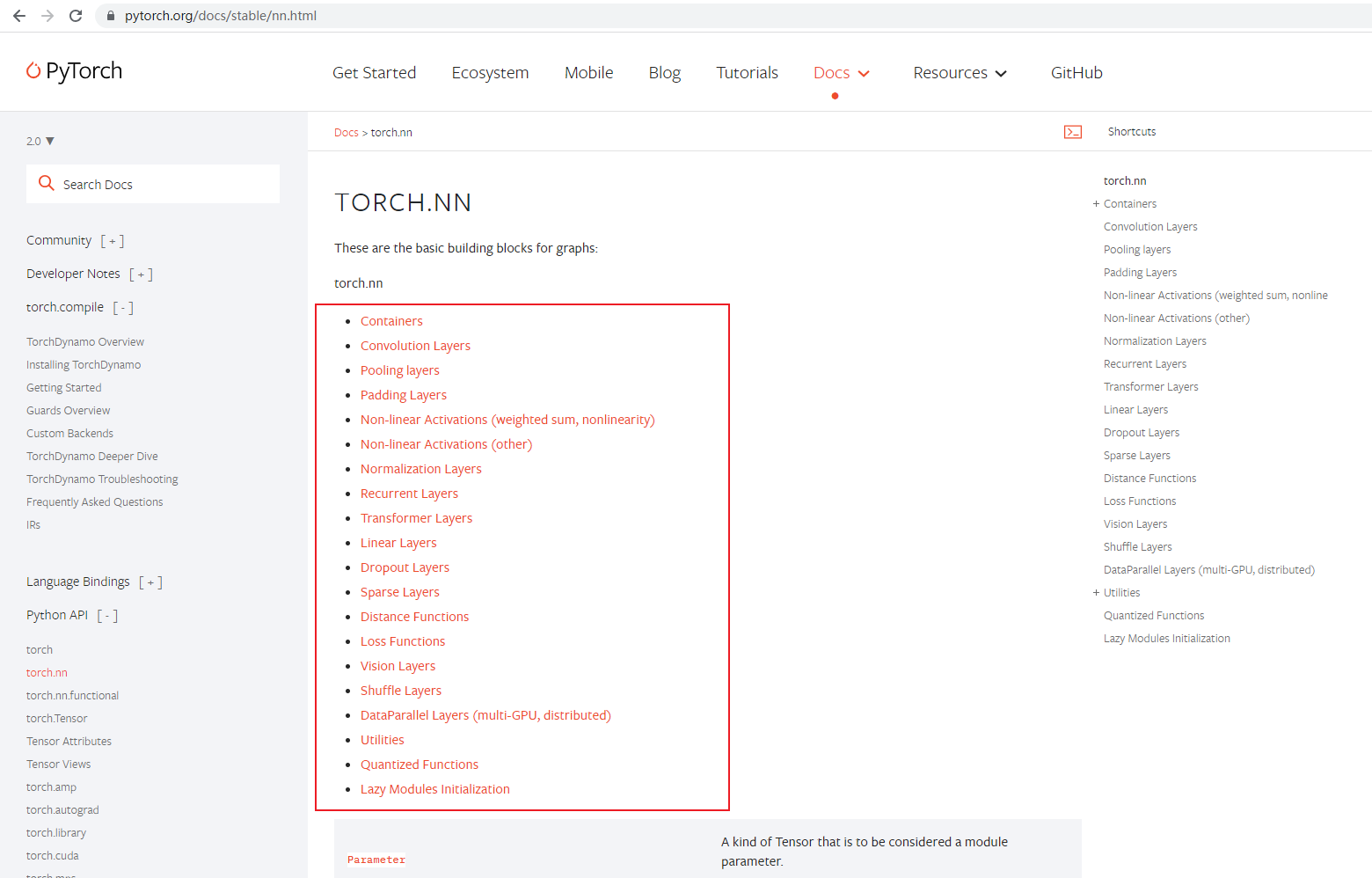Open Pooling layers in main list

click(400, 370)
